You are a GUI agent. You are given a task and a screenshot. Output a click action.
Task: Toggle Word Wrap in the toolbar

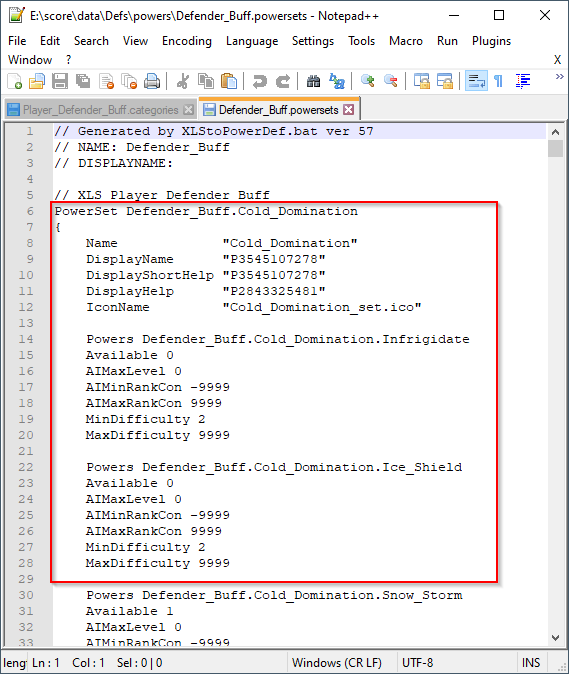coord(476,81)
